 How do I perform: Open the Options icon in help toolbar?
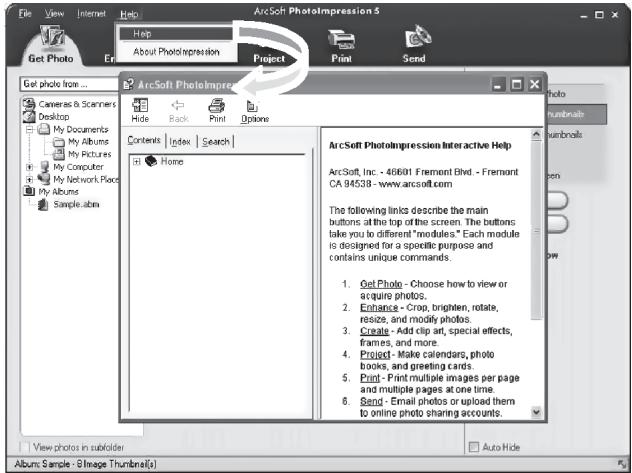click(x=252, y=106)
